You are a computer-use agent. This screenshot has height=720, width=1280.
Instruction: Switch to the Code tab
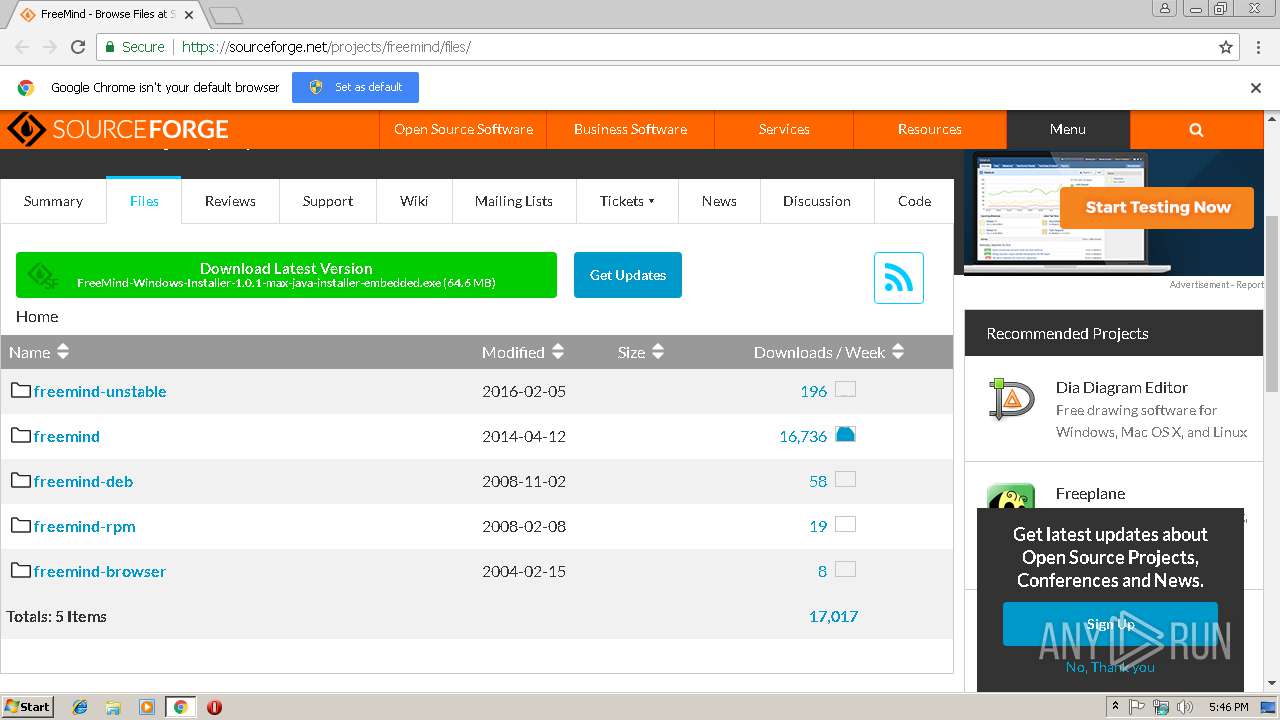(914, 201)
